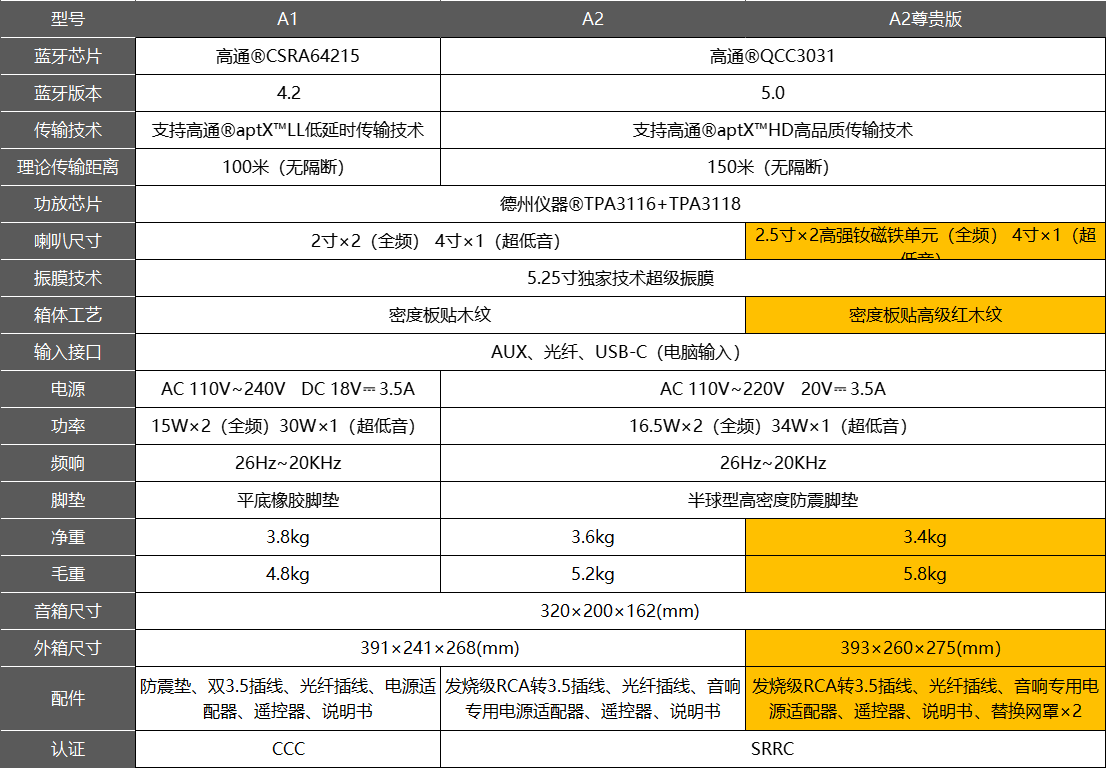Viewport: 1107px width, 769px height.
Task: Click the 箱体工艺 row label
Action: pyautogui.click(x=68, y=315)
